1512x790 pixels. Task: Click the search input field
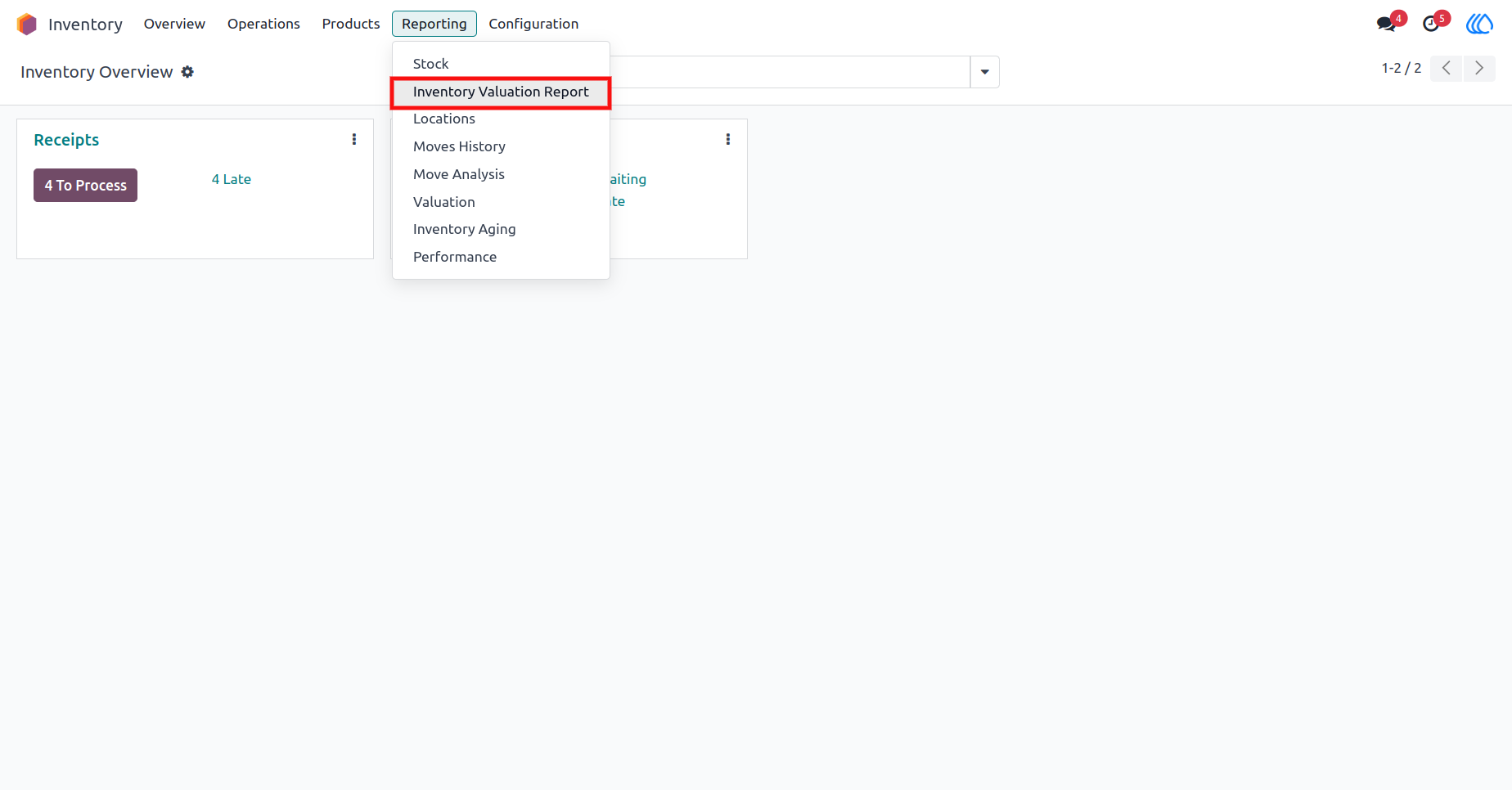tap(790, 72)
